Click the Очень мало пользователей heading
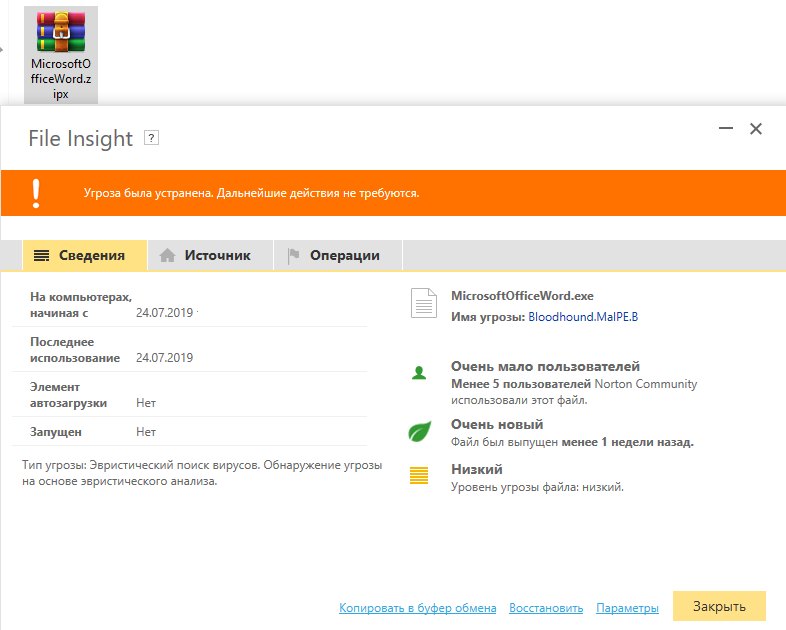The height and width of the screenshot is (630, 786). [x=545, y=366]
